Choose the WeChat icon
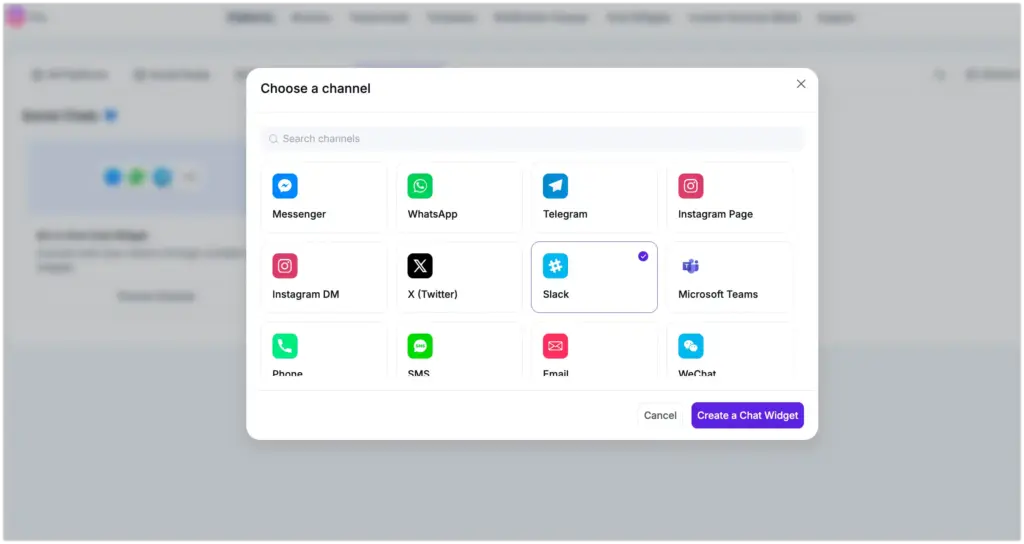The height and width of the screenshot is (544, 1024). [690, 346]
